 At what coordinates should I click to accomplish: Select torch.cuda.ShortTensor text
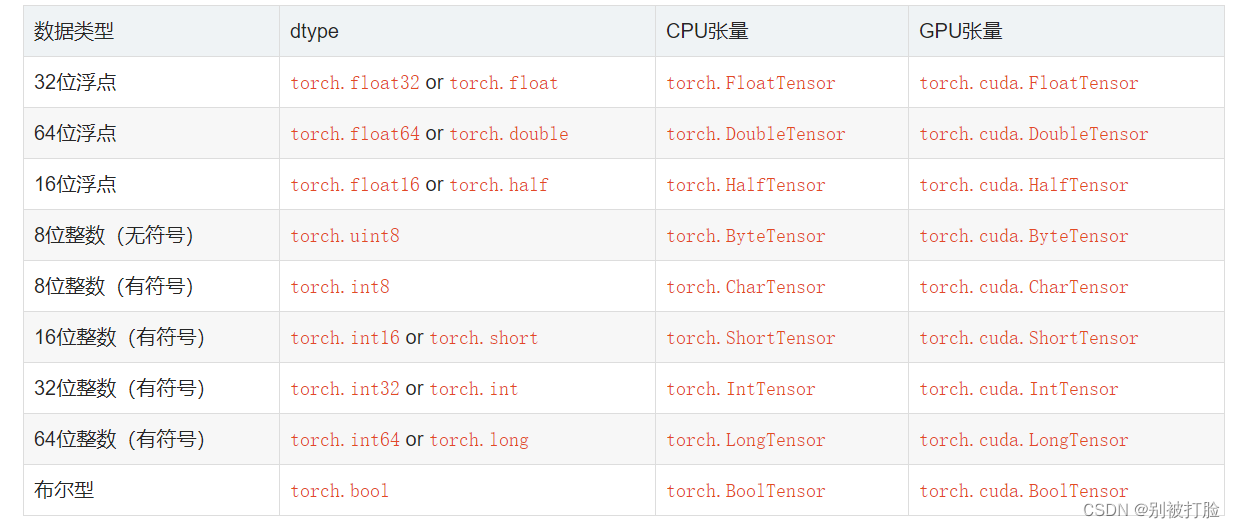pos(1029,338)
